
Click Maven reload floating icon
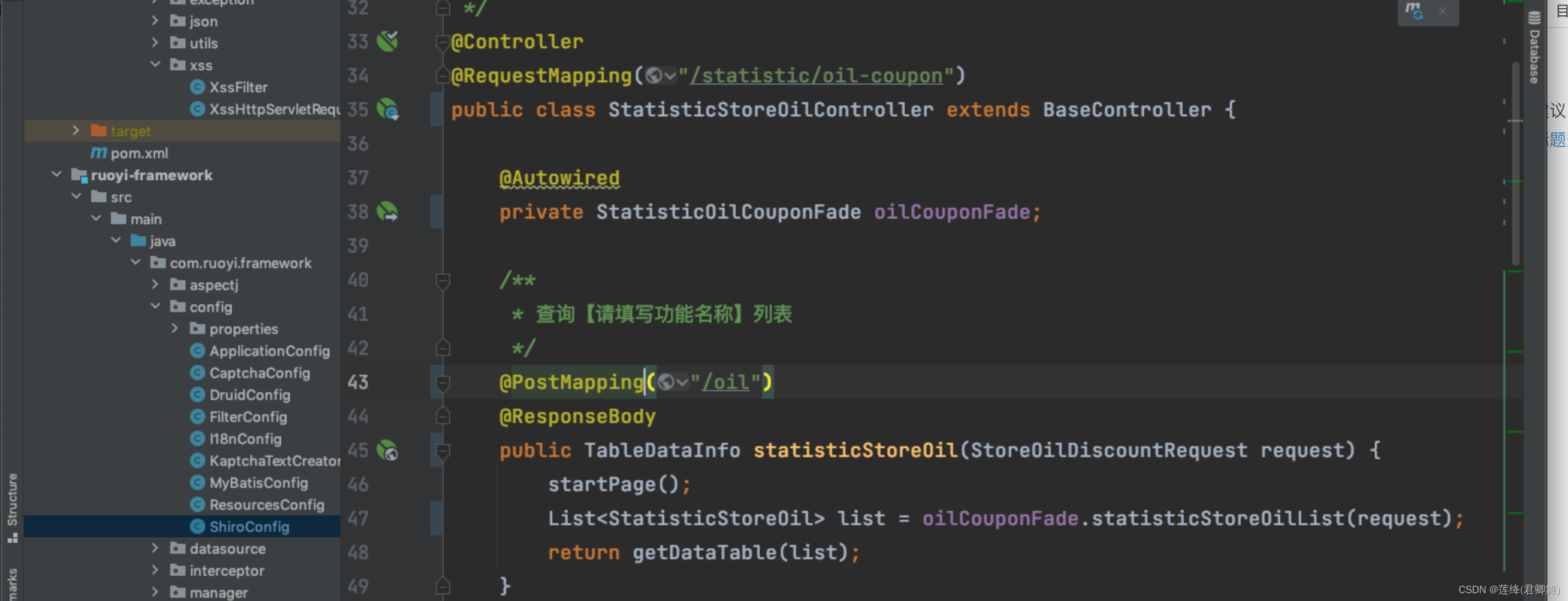click(x=1413, y=10)
